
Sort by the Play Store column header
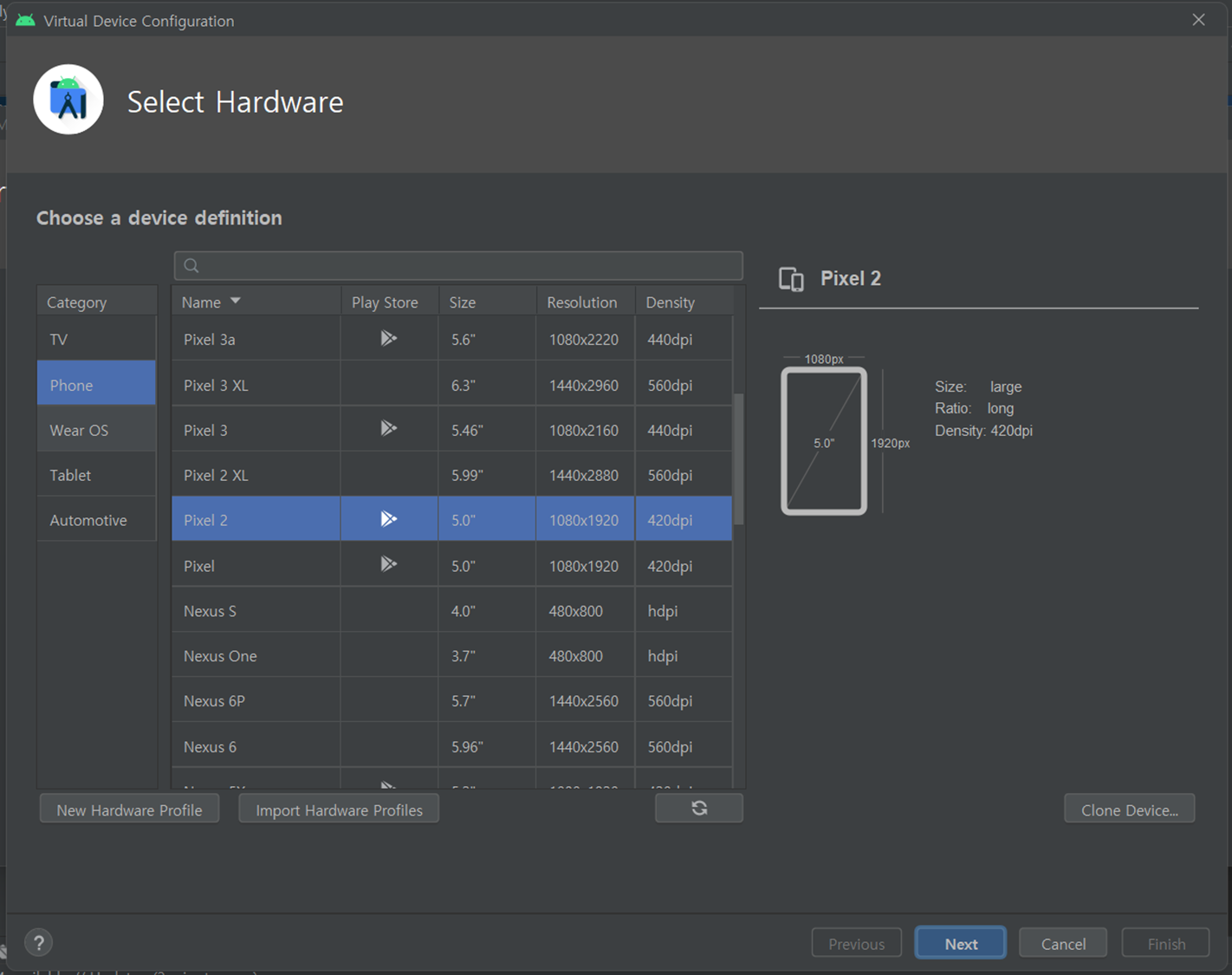pos(390,302)
